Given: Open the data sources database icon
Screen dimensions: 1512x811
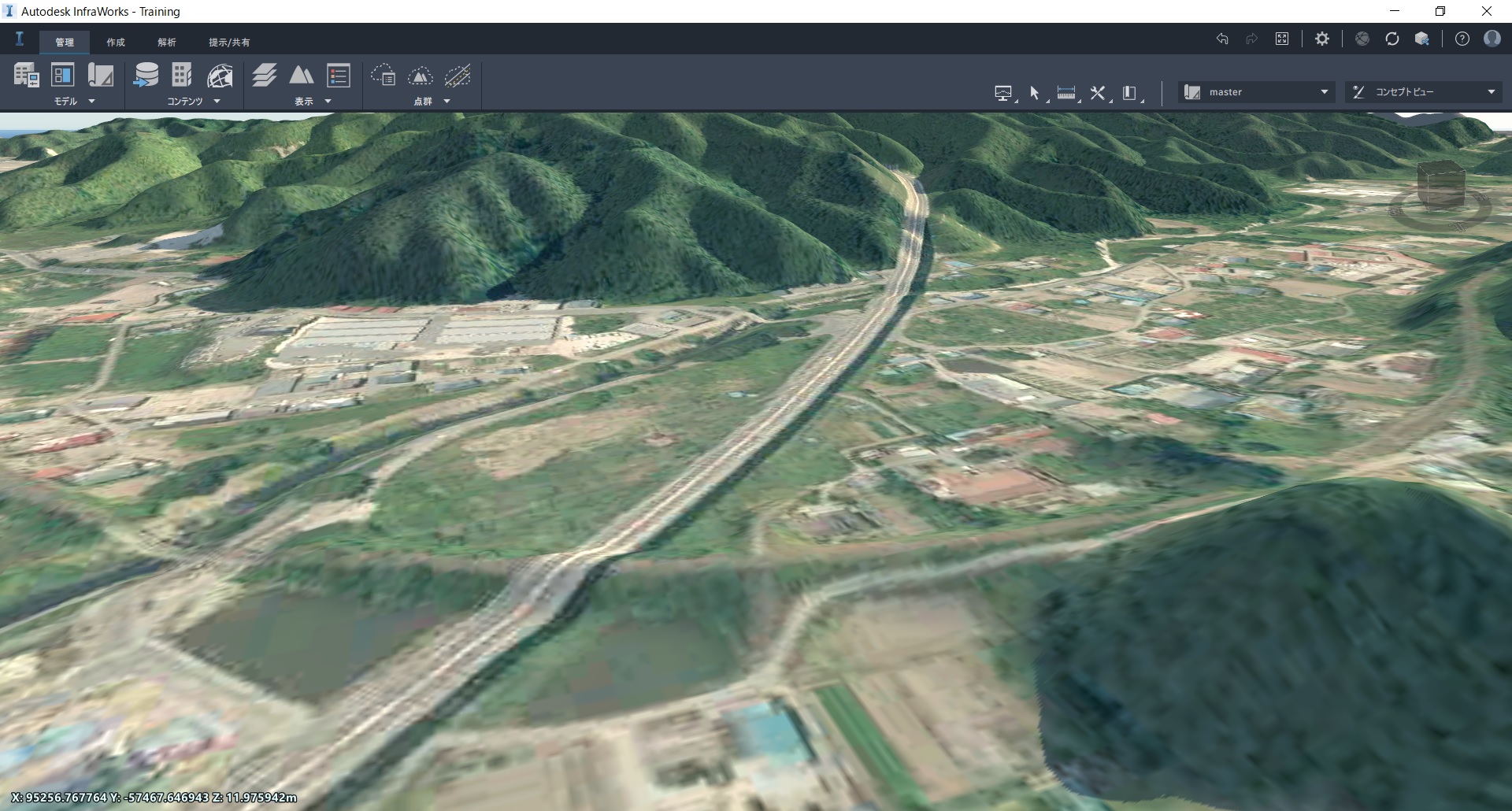Looking at the screenshot, I should (146, 75).
